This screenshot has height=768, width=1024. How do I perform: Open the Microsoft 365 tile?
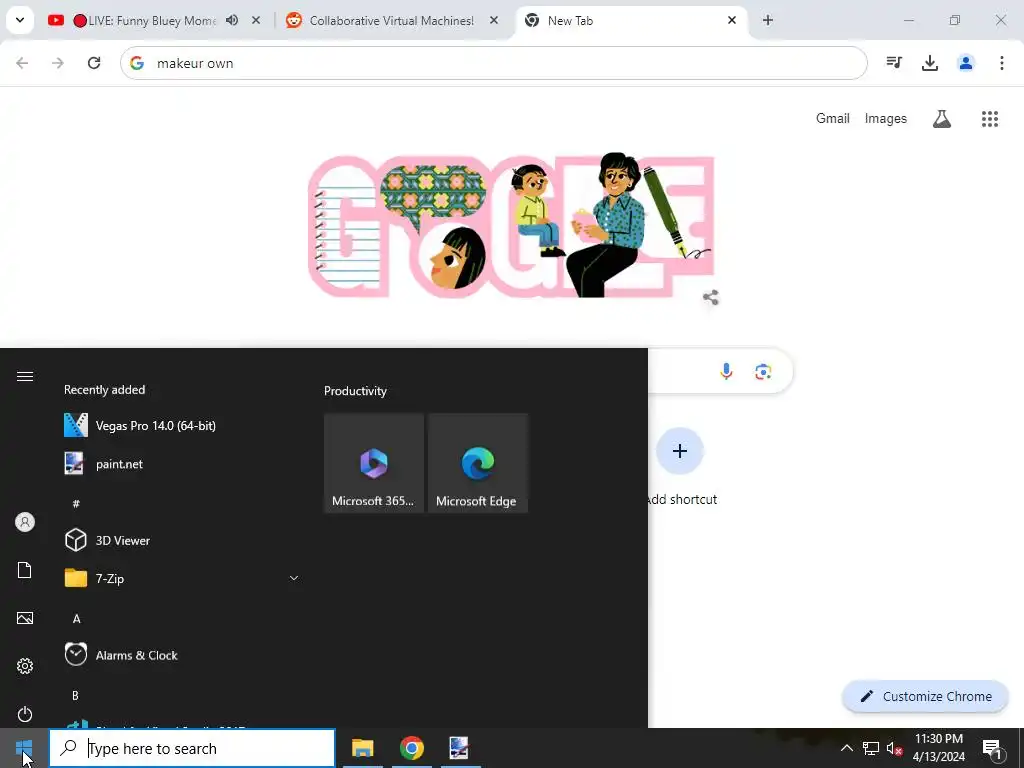374,463
